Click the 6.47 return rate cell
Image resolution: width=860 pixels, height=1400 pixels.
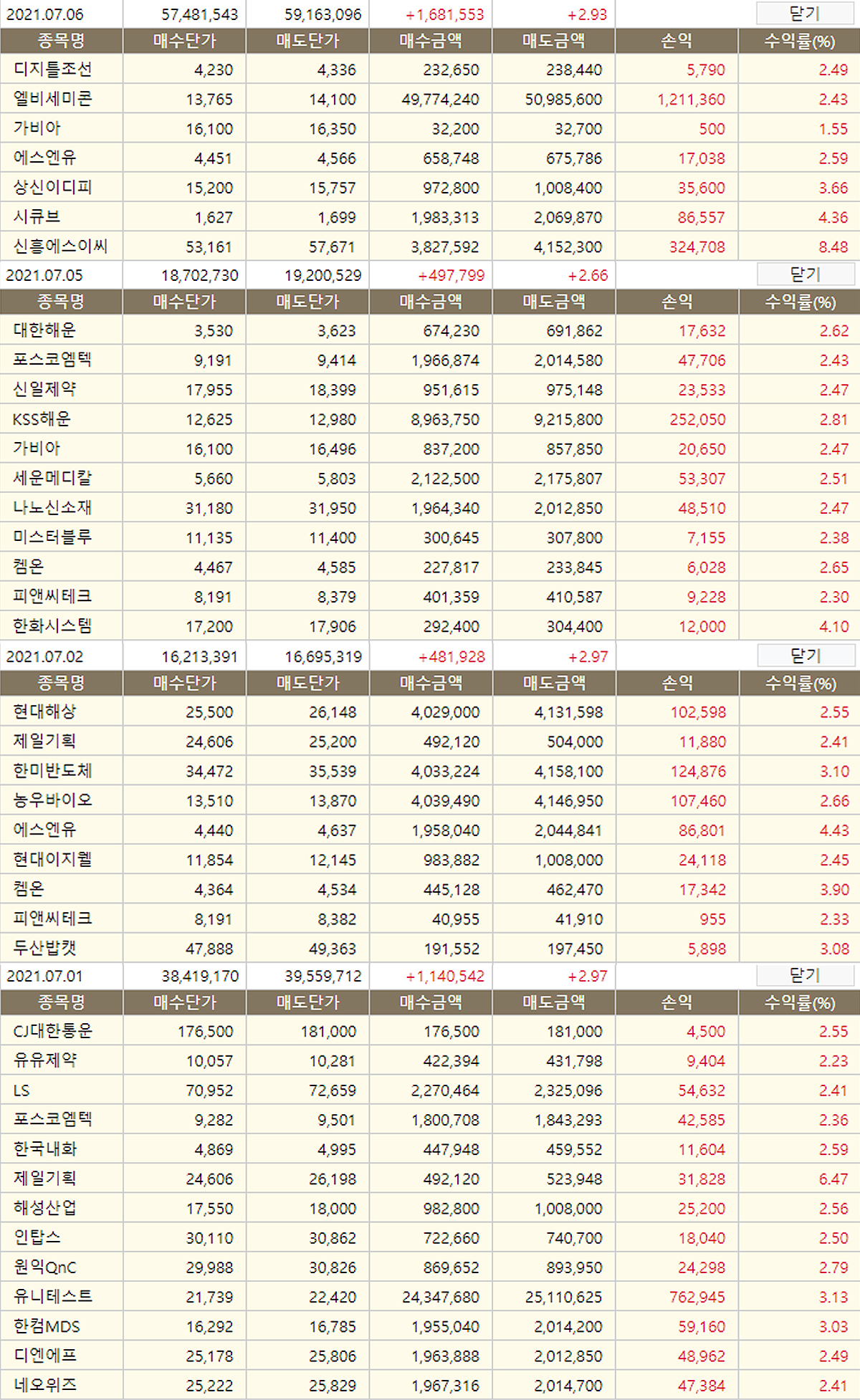[833, 1179]
